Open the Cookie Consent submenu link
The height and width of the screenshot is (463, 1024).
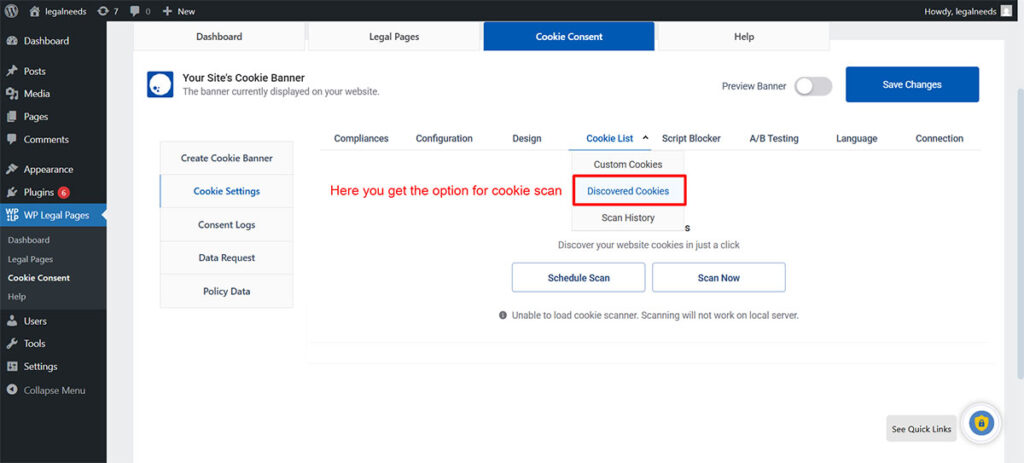pos(39,278)
